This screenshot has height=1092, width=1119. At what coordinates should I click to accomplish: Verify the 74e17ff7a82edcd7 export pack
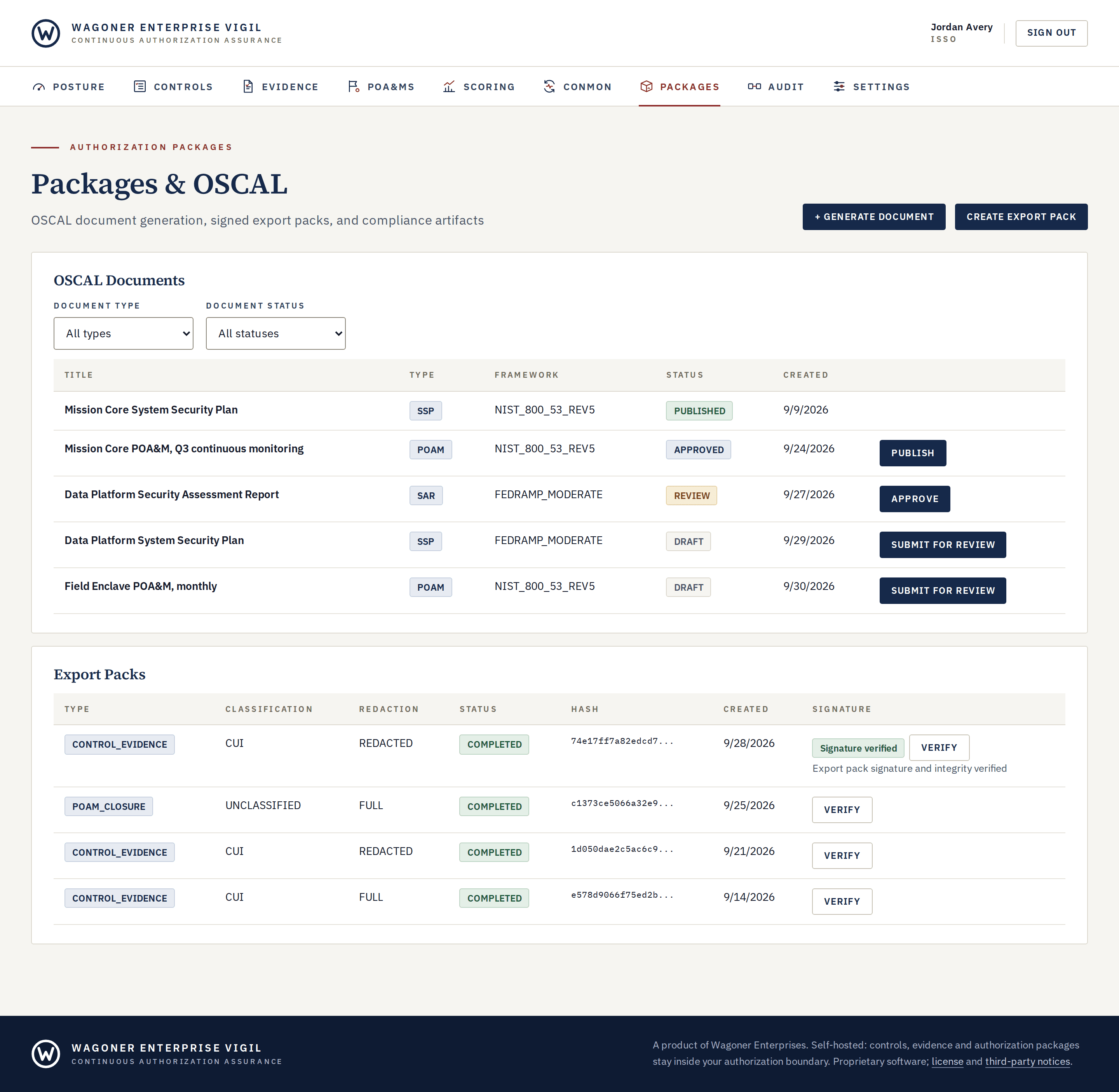(x=939, y=747)
